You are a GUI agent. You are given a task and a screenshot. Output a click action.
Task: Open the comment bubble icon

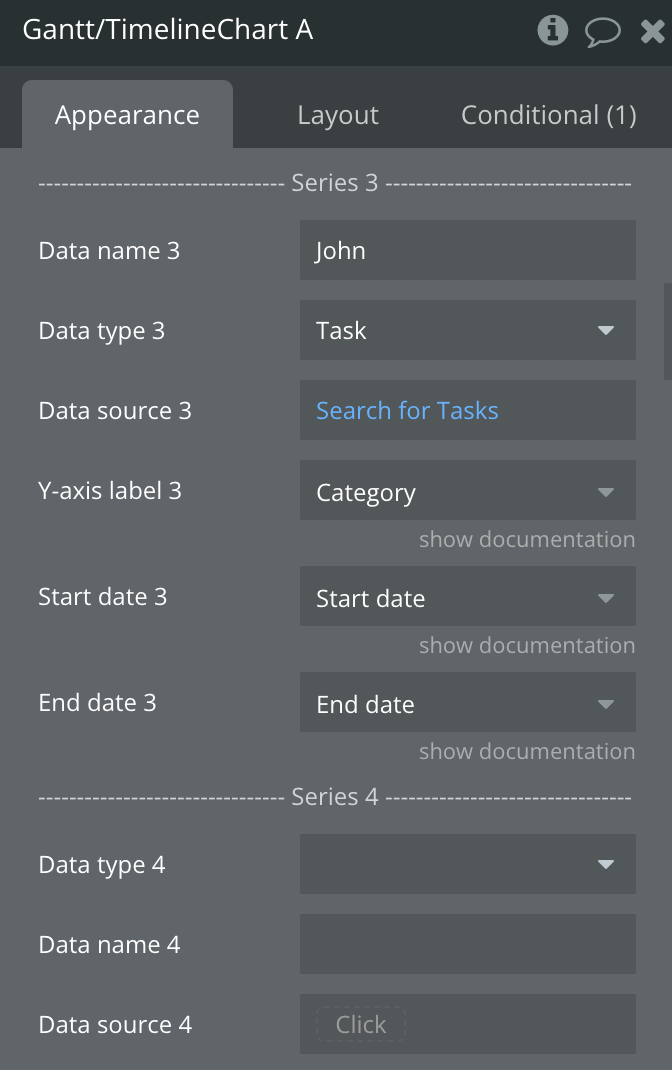tap(602, 32)
